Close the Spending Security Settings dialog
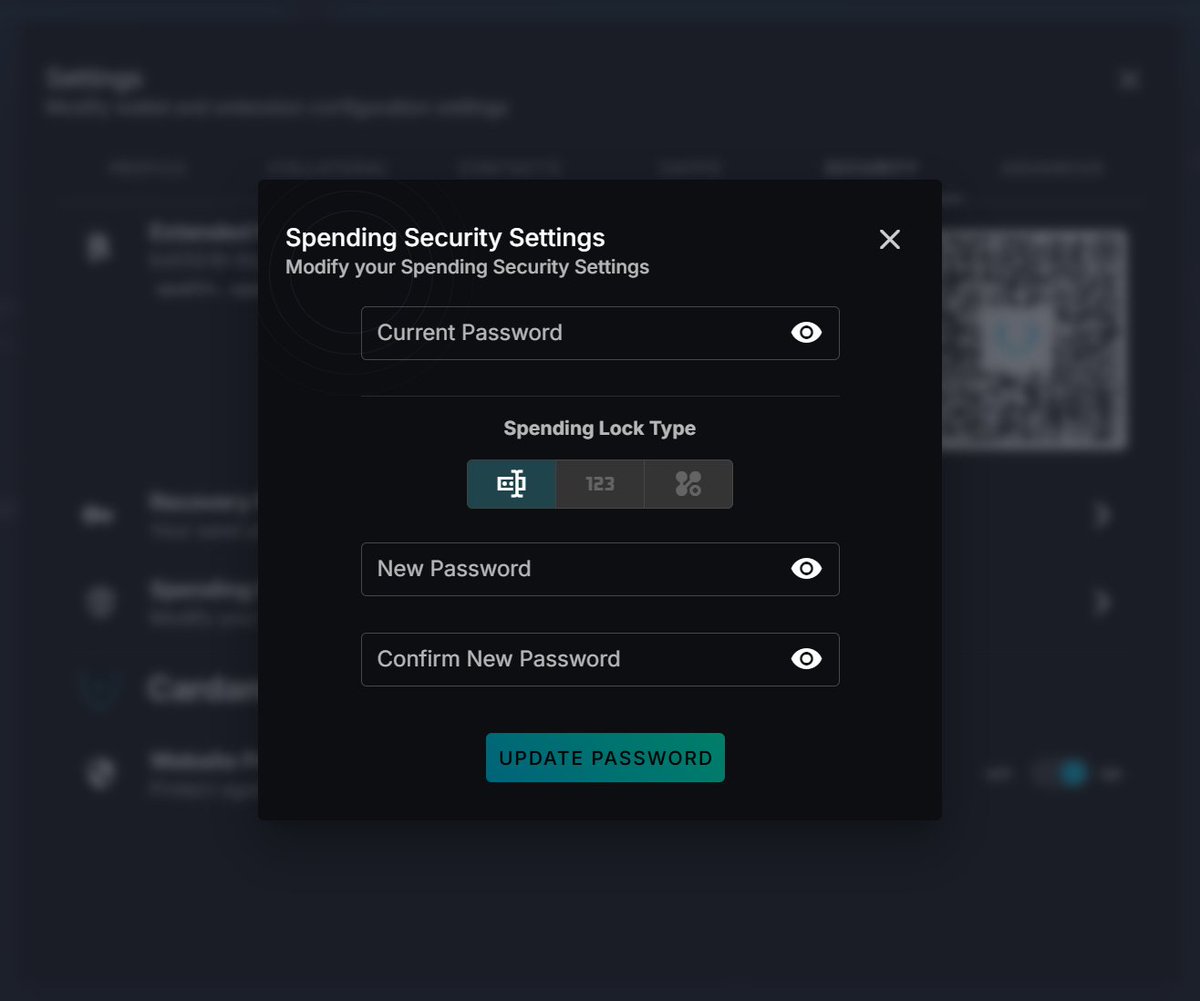Screen dimensions: 1200x1001 [890, 239]
